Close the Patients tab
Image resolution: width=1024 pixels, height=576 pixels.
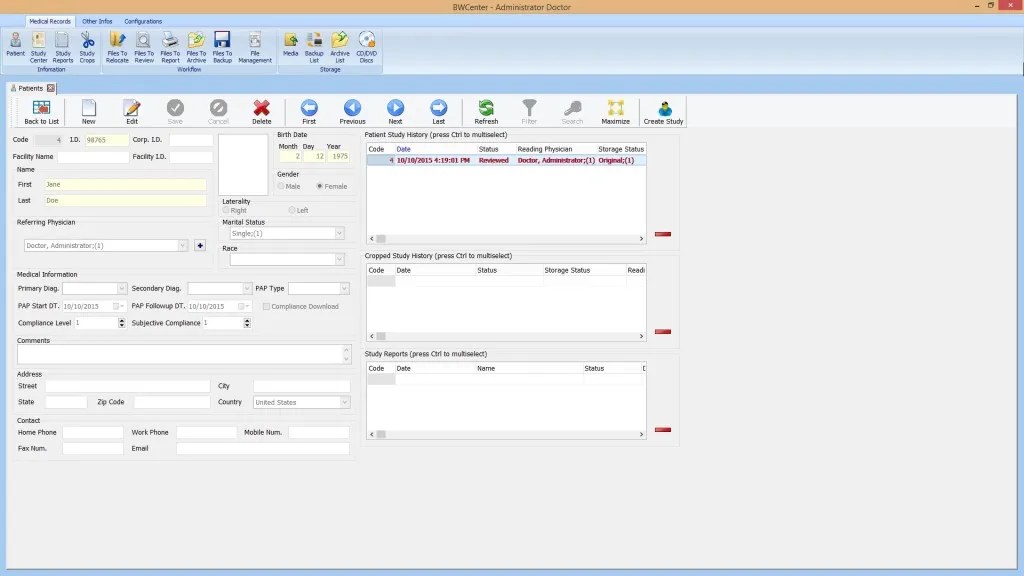tap(51, 88)
